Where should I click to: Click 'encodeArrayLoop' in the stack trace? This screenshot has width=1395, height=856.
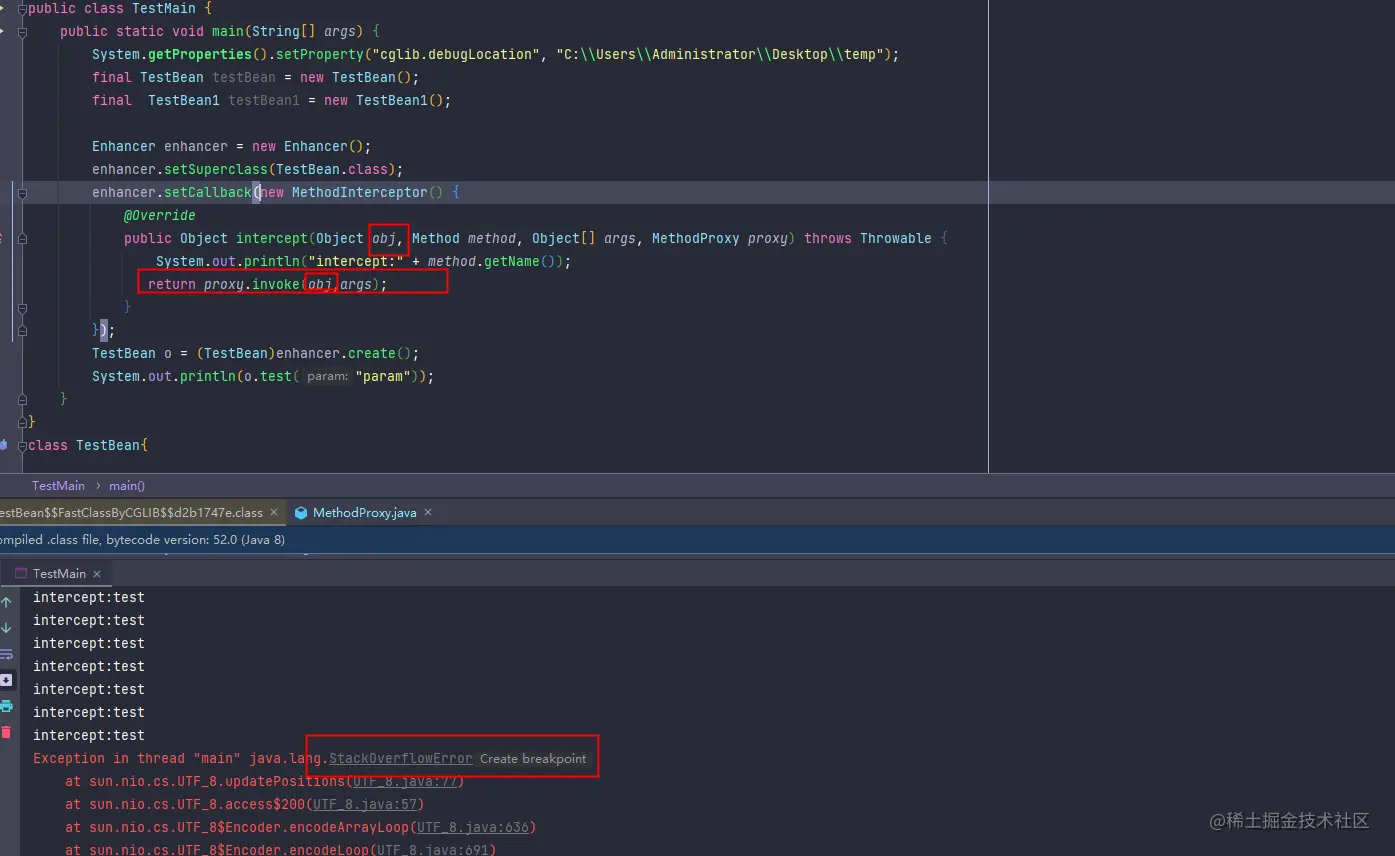tap(349, 828)
